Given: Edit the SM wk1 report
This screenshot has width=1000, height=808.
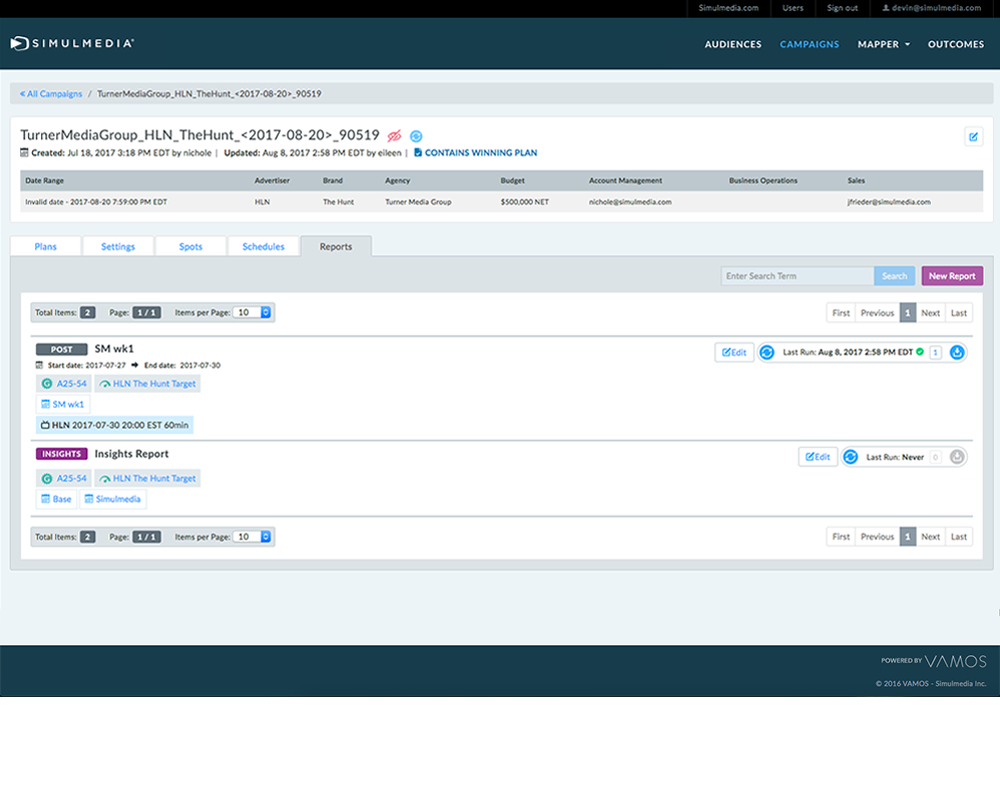Looking at the screenshot, I should tap(734, 352).
